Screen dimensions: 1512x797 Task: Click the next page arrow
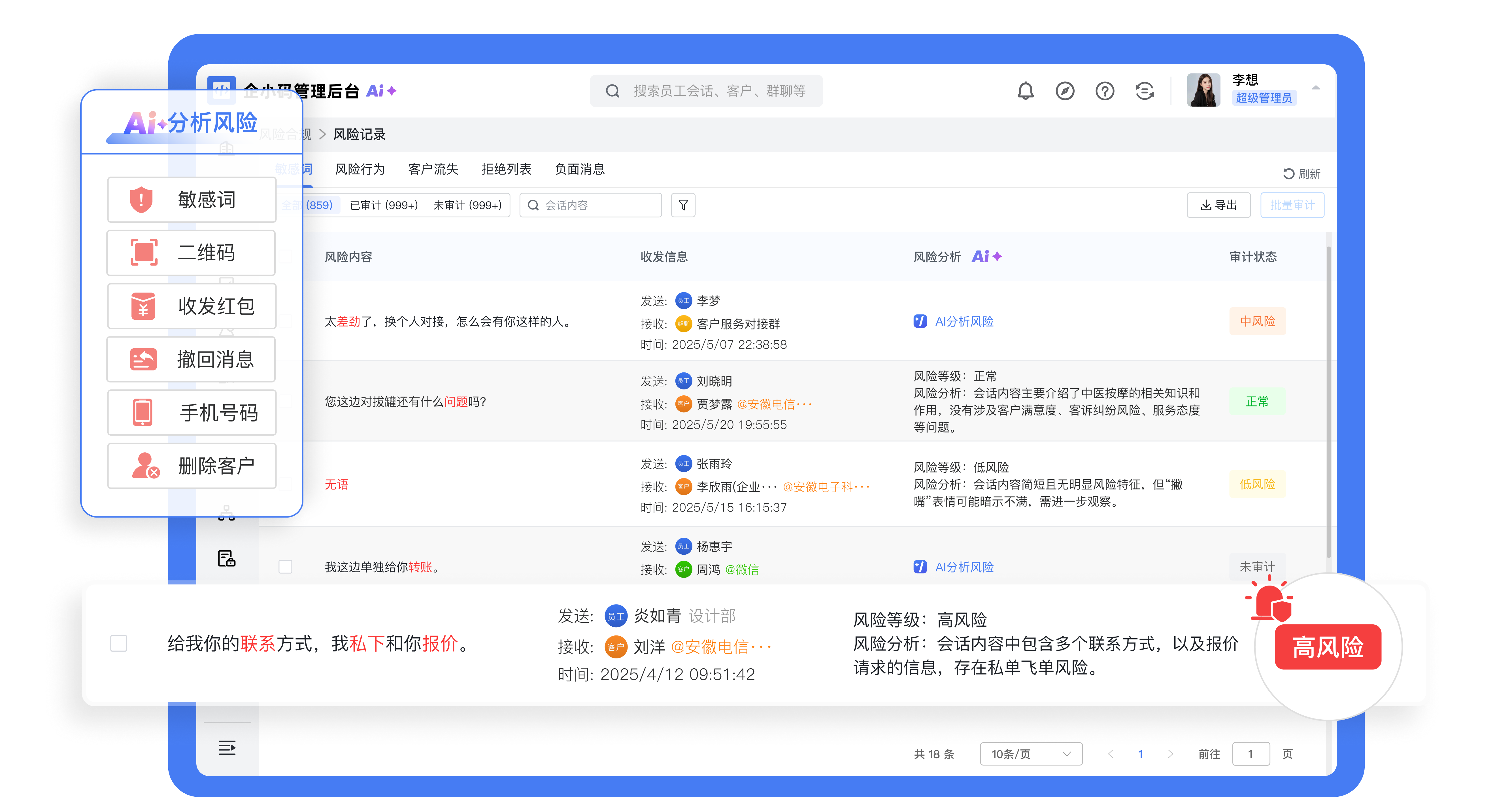point(1170,754)
